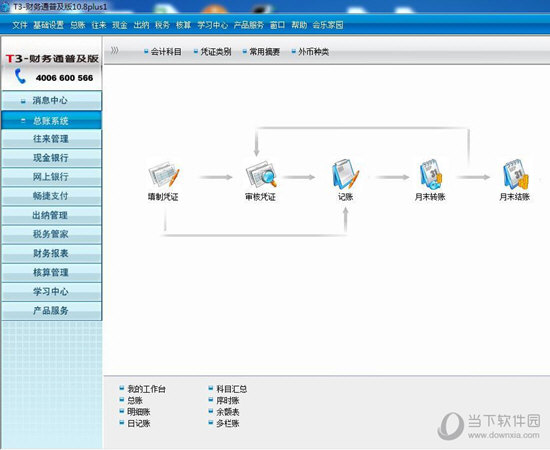
Task: Open the 税务 menu
Action: 162,25
